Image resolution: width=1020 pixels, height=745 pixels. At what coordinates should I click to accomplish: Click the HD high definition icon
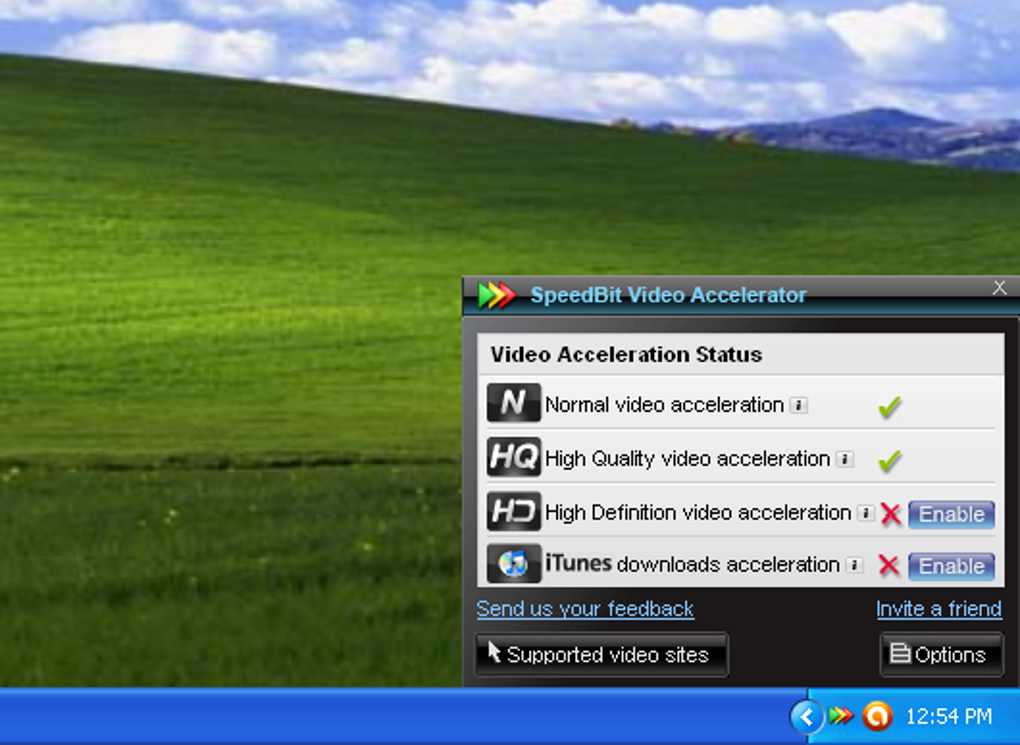tap(513, 511)
